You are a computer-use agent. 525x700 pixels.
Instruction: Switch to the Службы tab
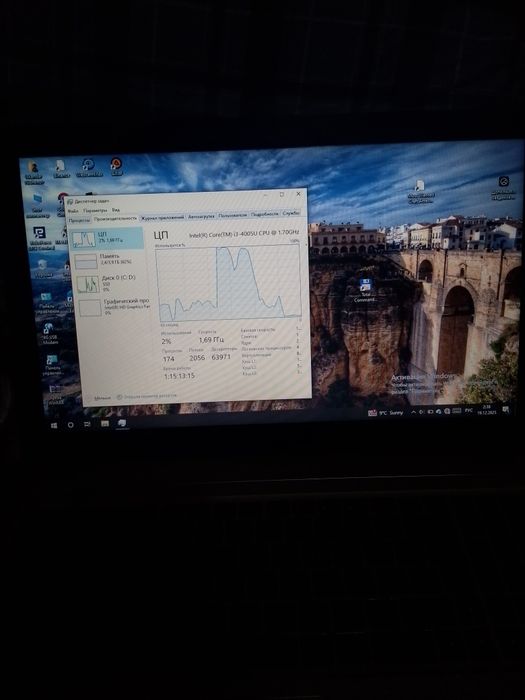coord(291,214)
